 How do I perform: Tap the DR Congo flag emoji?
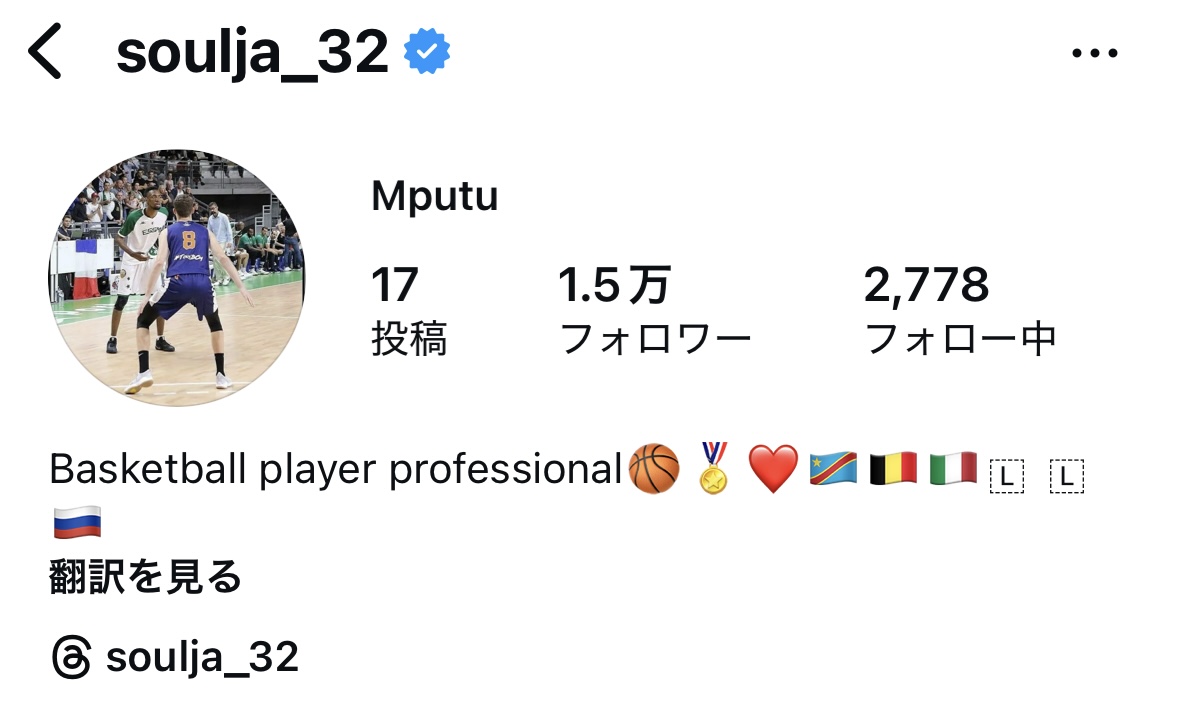click(833, 469)
